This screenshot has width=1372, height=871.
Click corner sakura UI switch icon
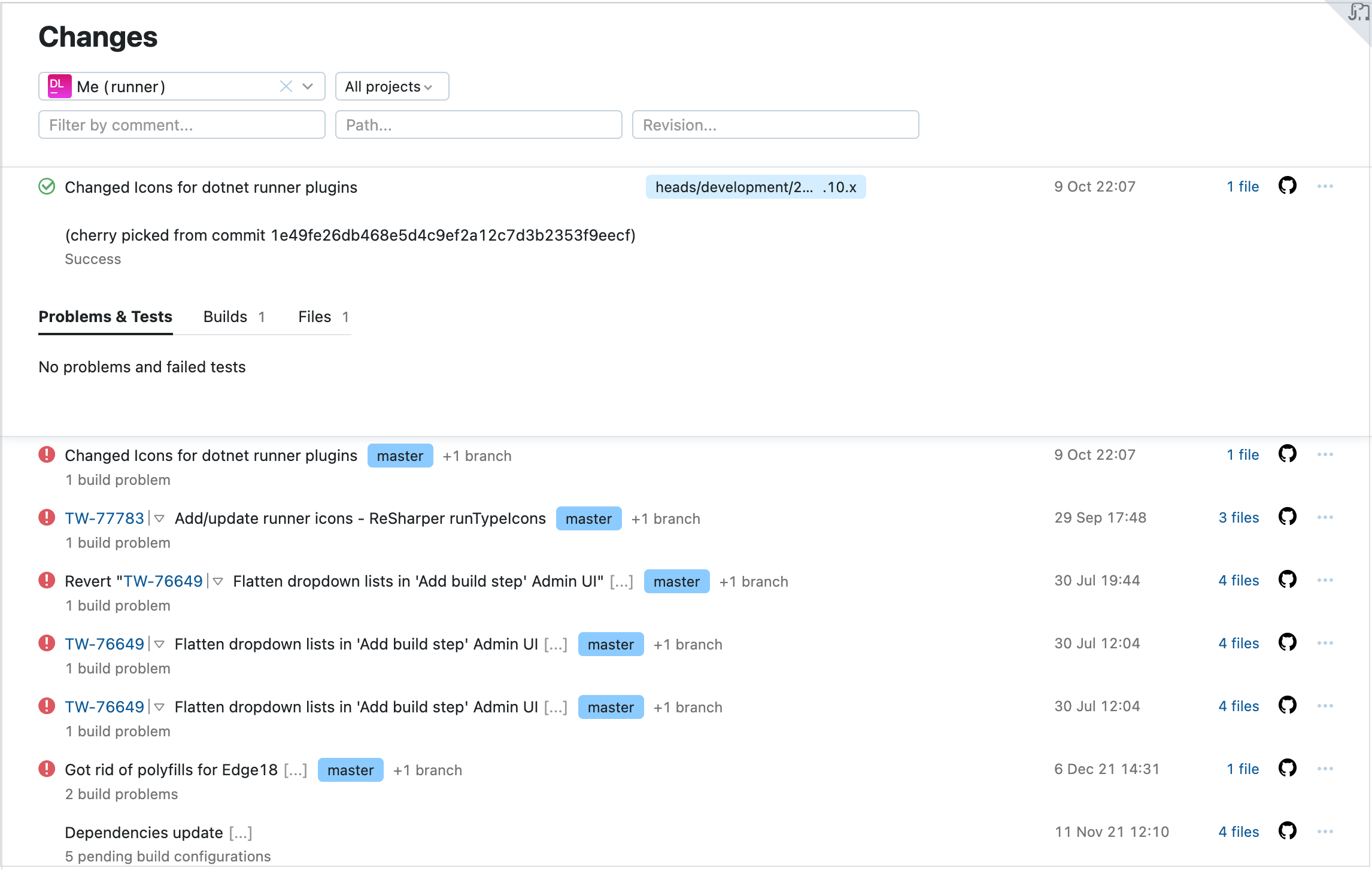pos(1358,12)
